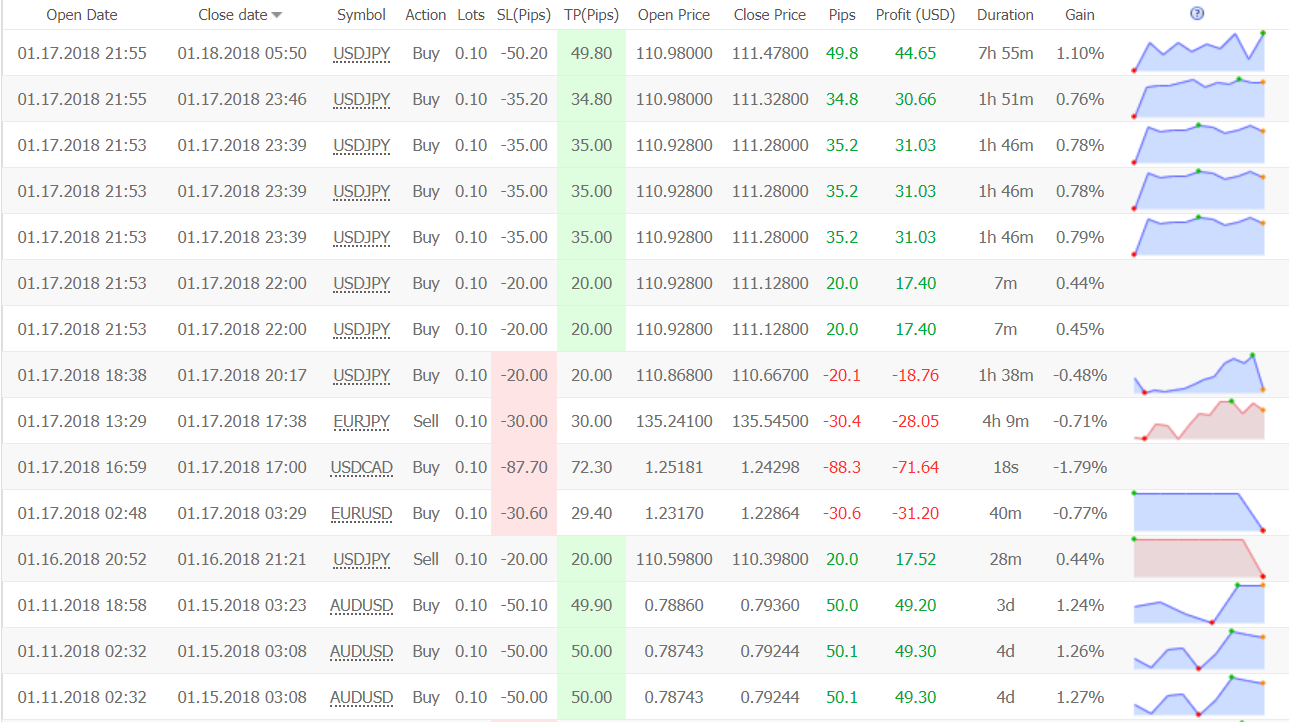Viewport: 1289px width, 722px height.
Task: View sparkline chart for the 0.76% gain trade
Action: coord(1198,98)
